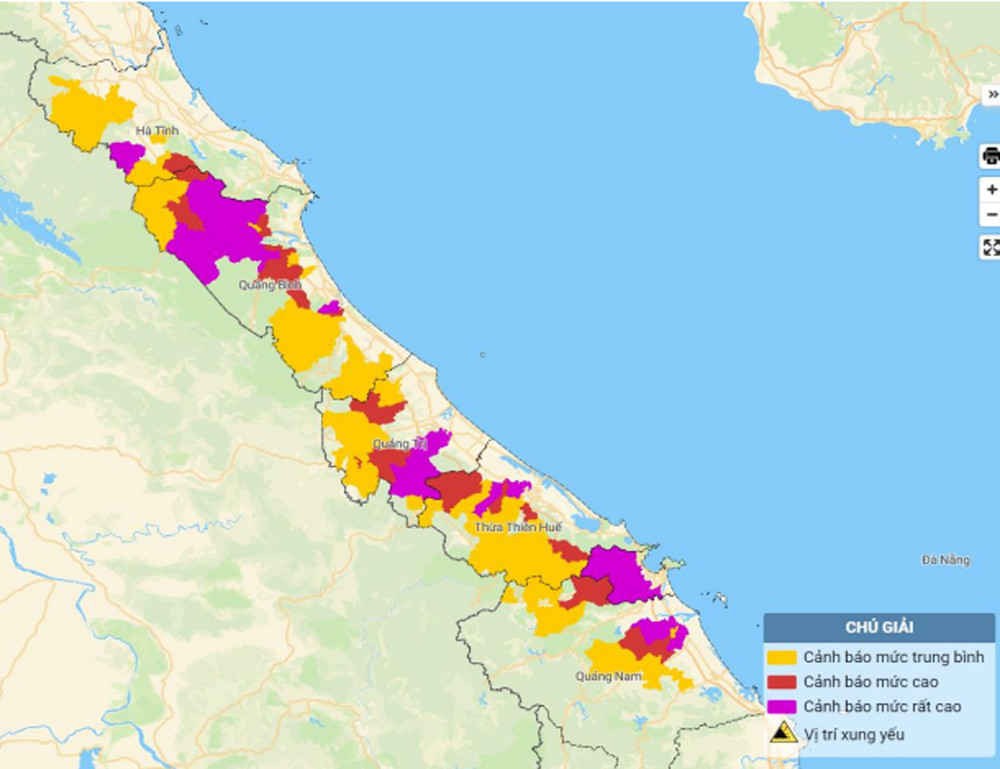Click the Hà Tĩnh province label on map

[157, 131]
